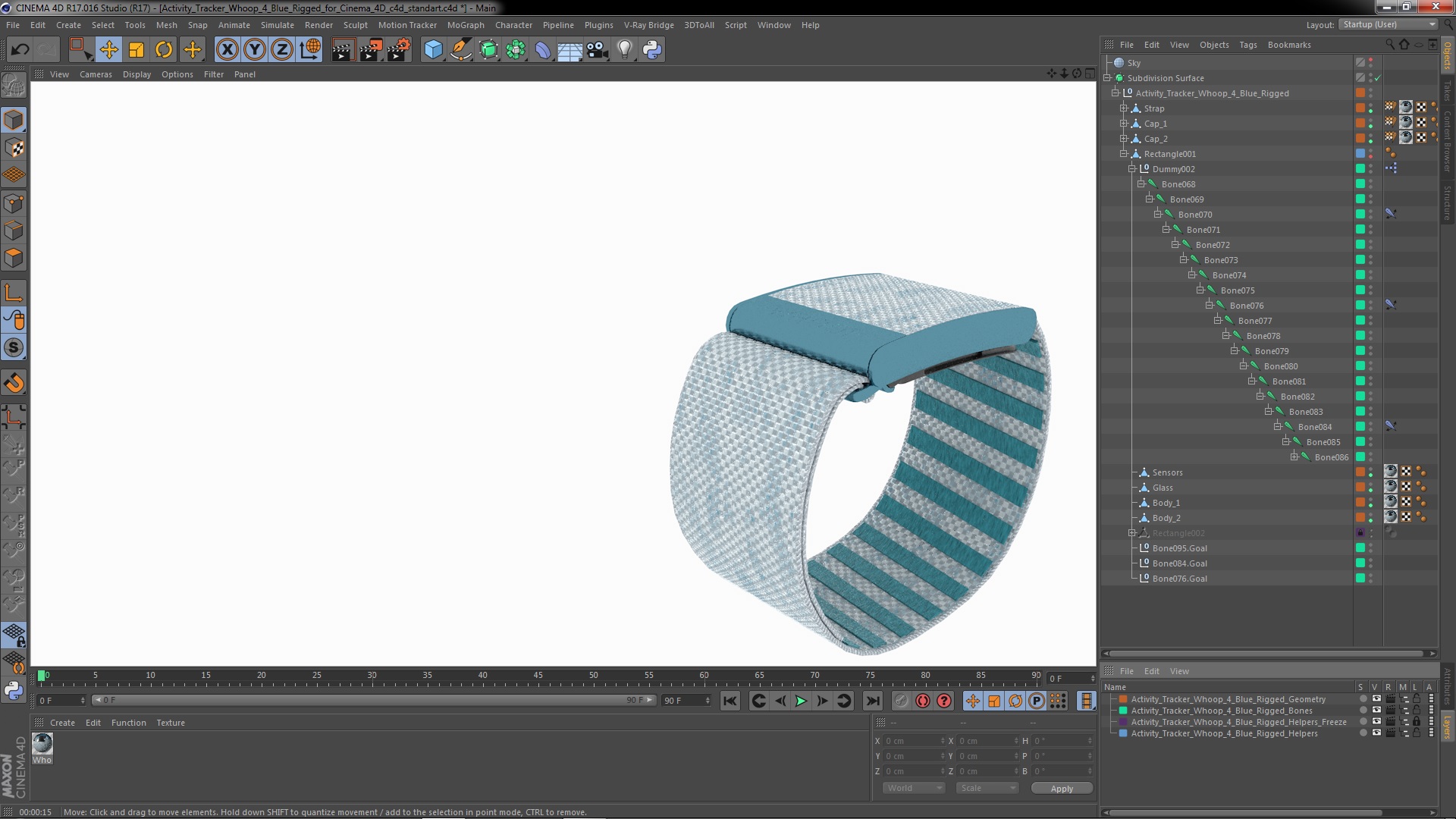
Task: Toggle X-axis lock button
Action: 227,50
